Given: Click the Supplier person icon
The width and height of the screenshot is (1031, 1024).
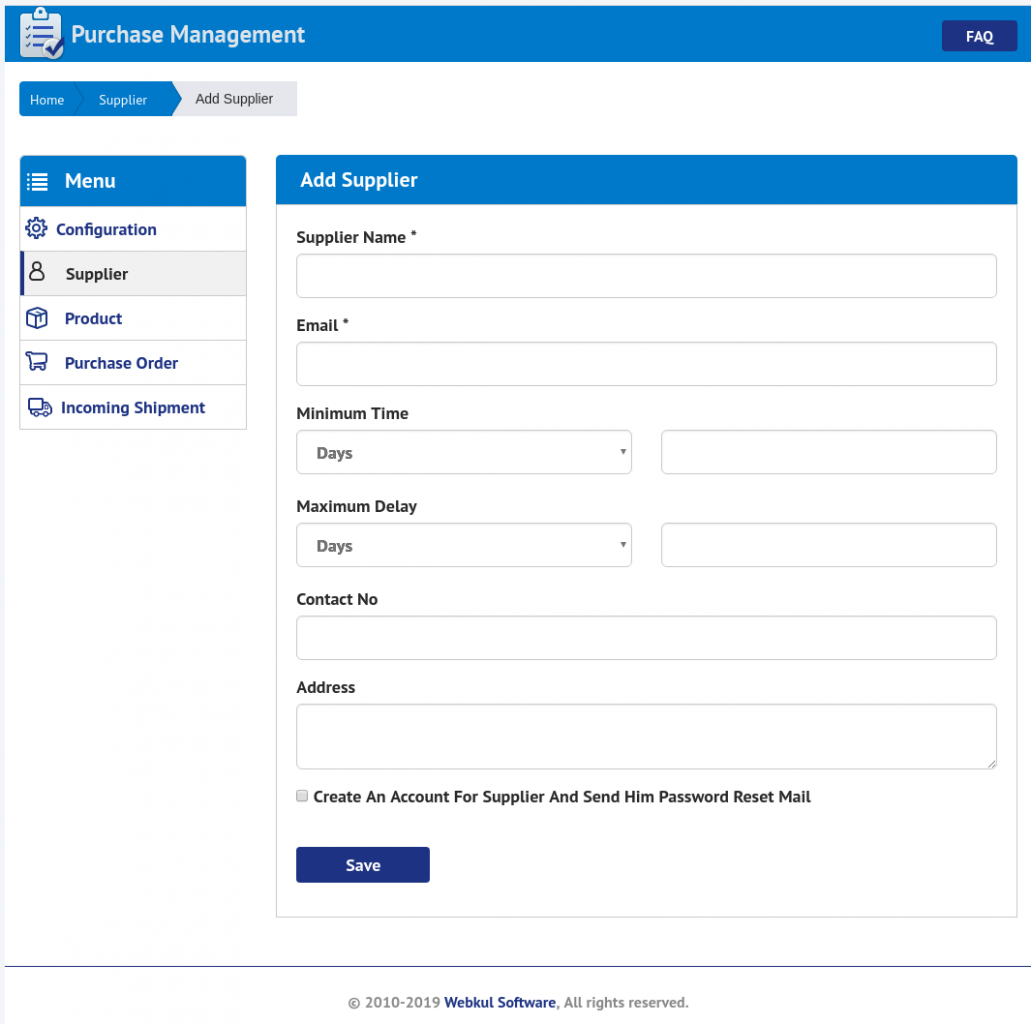Looking at the screenshot, I should [37, 272].
